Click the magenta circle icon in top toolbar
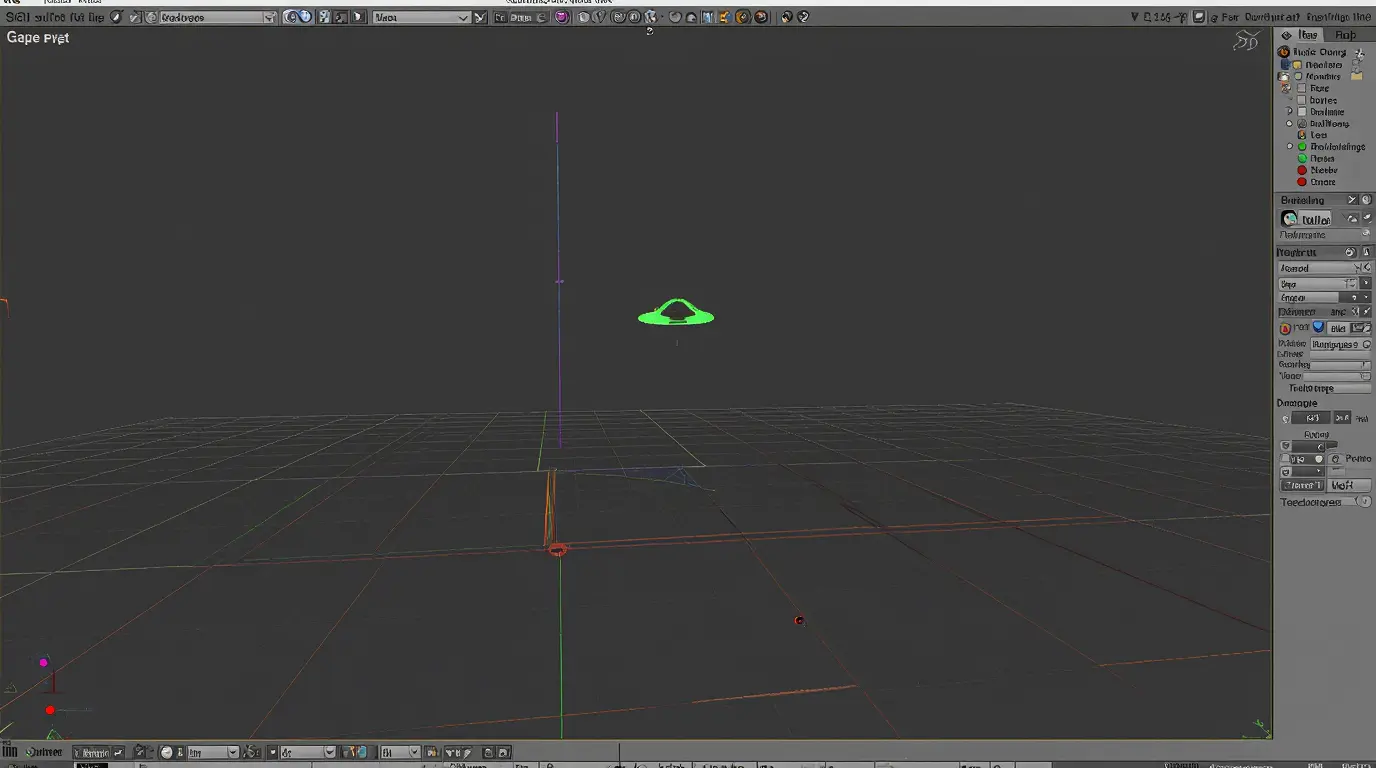 point(561,17)
